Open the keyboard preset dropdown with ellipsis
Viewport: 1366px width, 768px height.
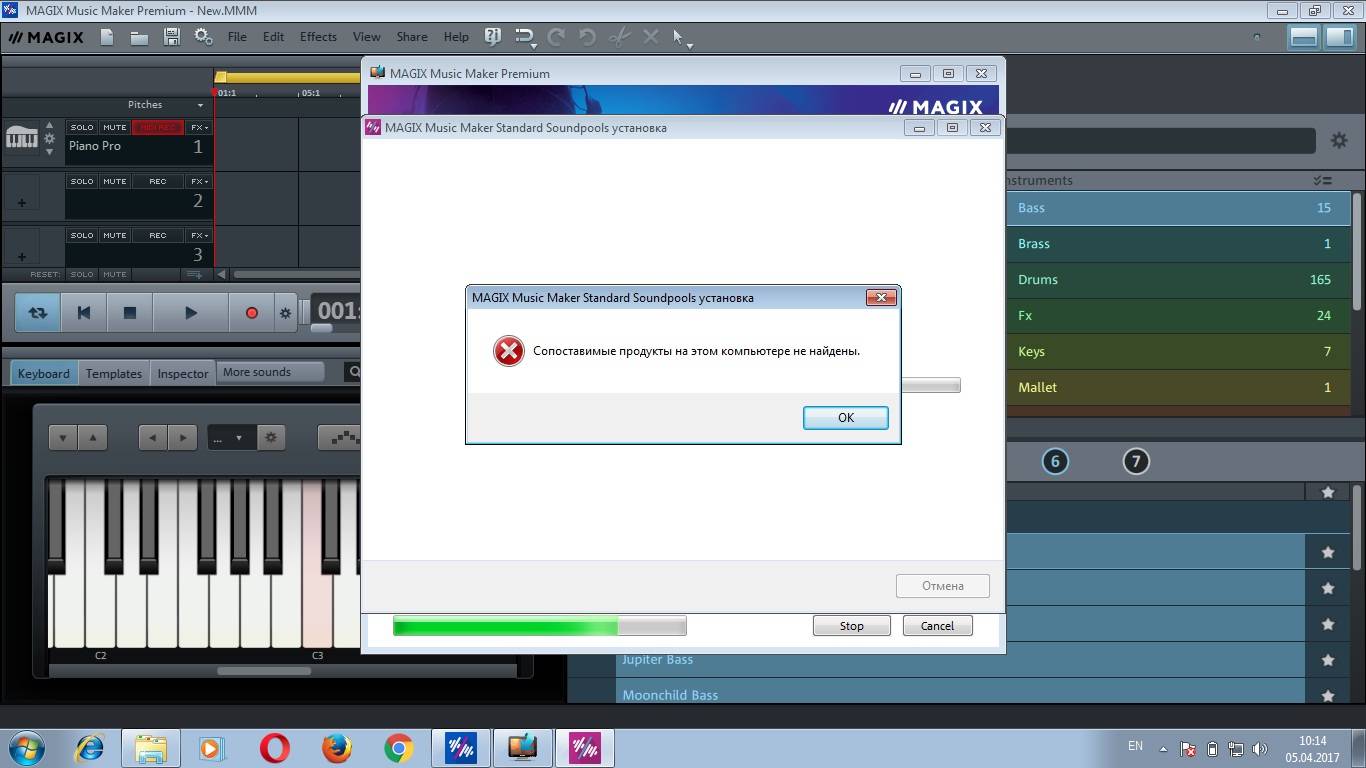(x=231, y=437)
